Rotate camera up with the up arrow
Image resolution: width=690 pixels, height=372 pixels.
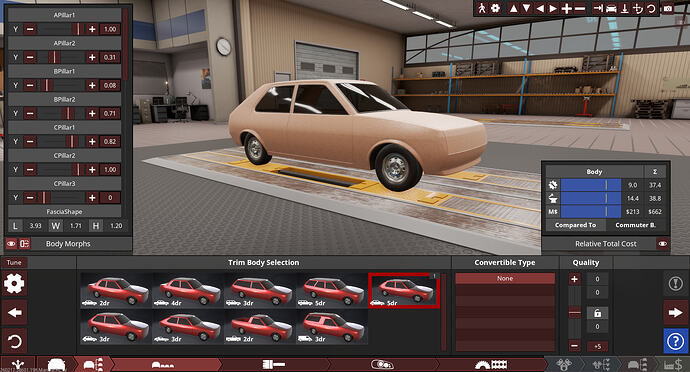click(513, 8)
